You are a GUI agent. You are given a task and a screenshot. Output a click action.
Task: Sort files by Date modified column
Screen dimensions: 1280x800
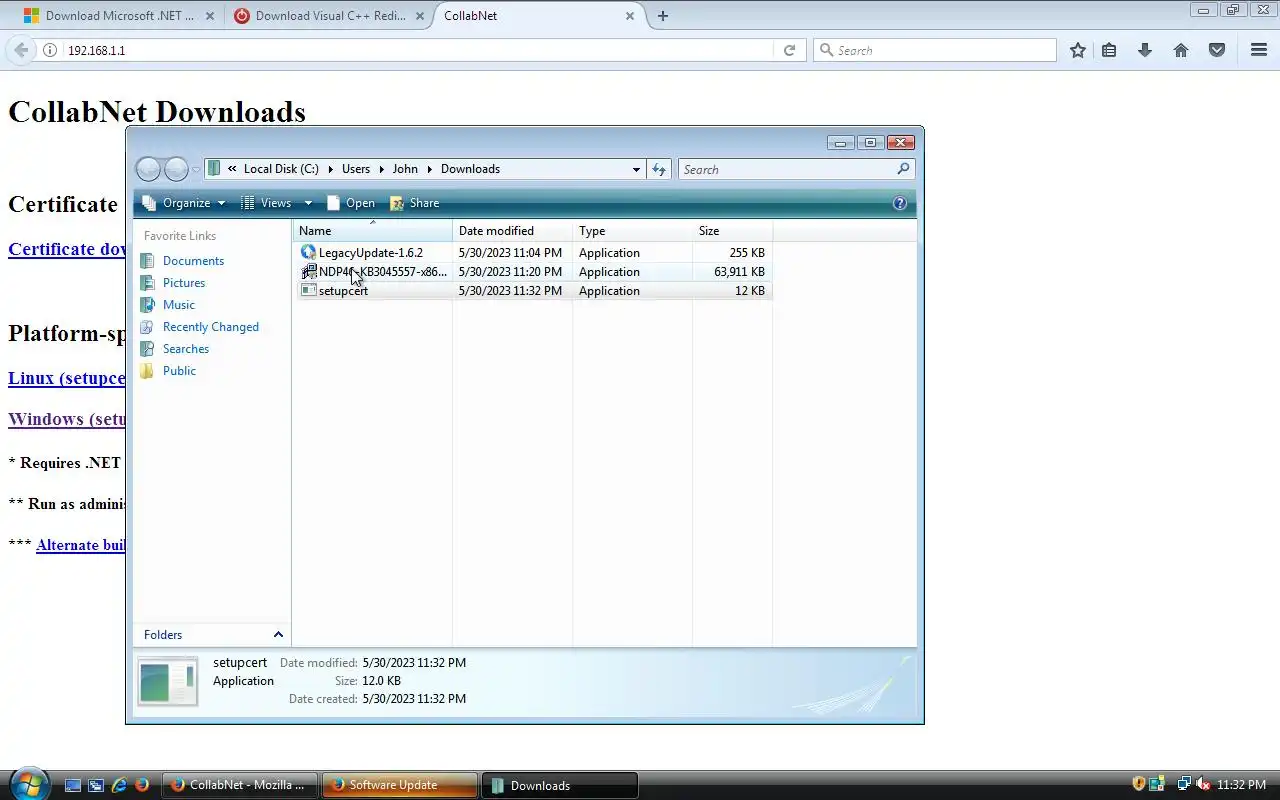pyautogui.click(x=512, y=231)
